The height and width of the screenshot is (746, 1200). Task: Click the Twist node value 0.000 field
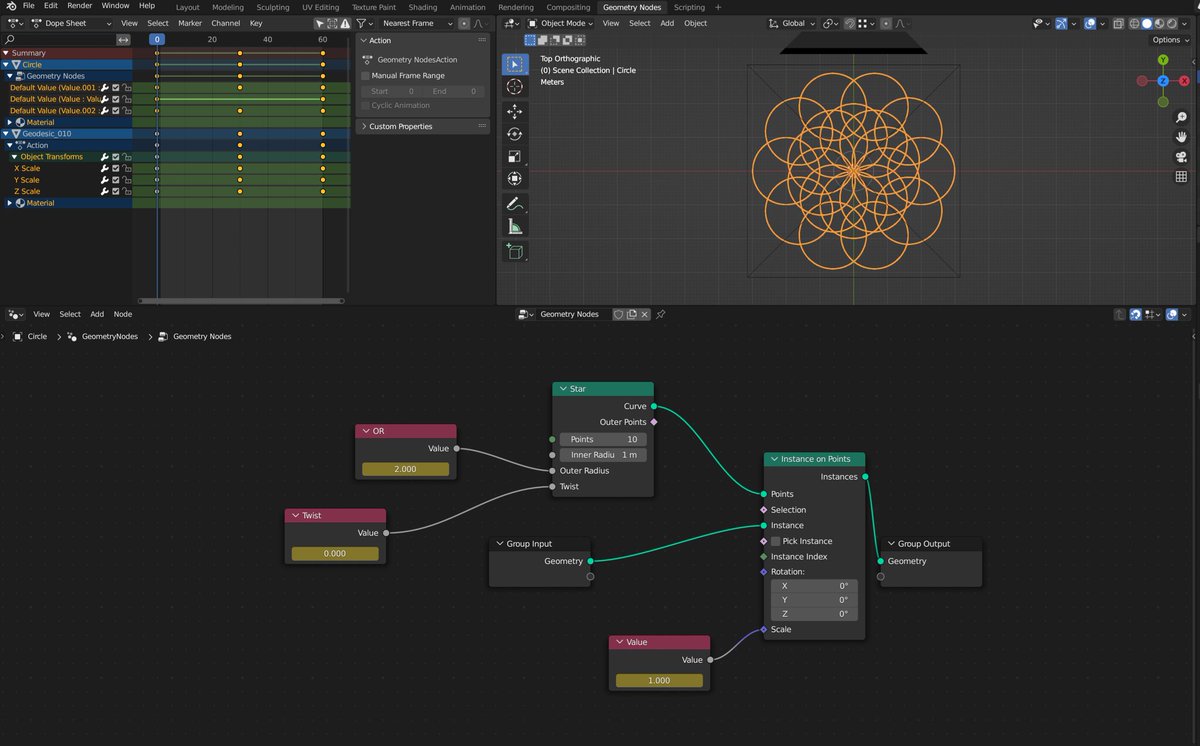(x=335, y=553)
